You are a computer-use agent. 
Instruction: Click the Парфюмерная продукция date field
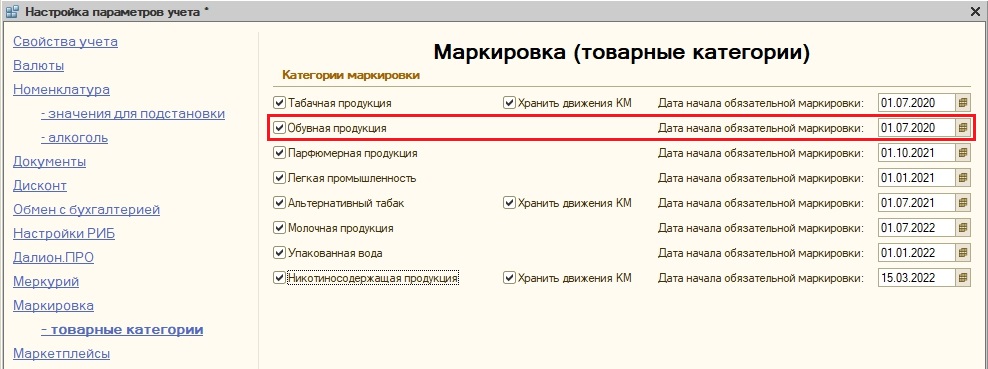click(916, 153)
